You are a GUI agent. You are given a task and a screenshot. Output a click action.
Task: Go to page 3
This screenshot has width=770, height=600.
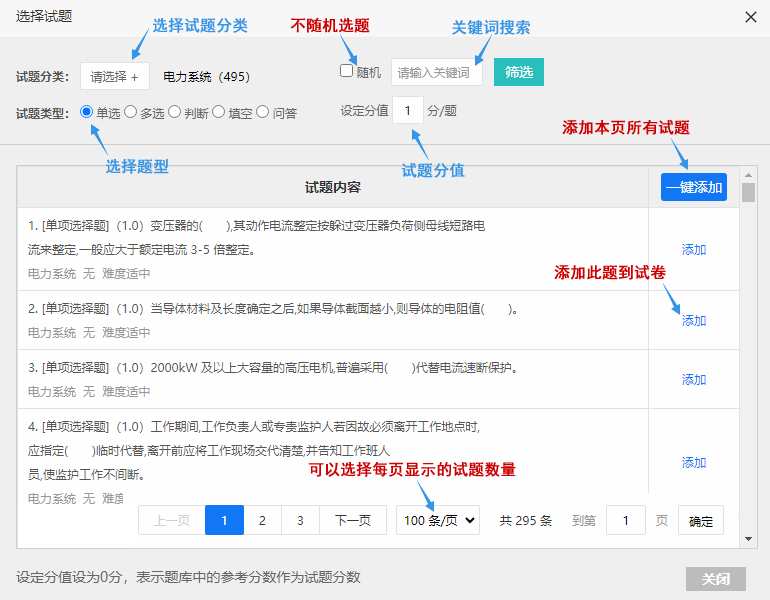pyautogui.click(x=300, y=520)
